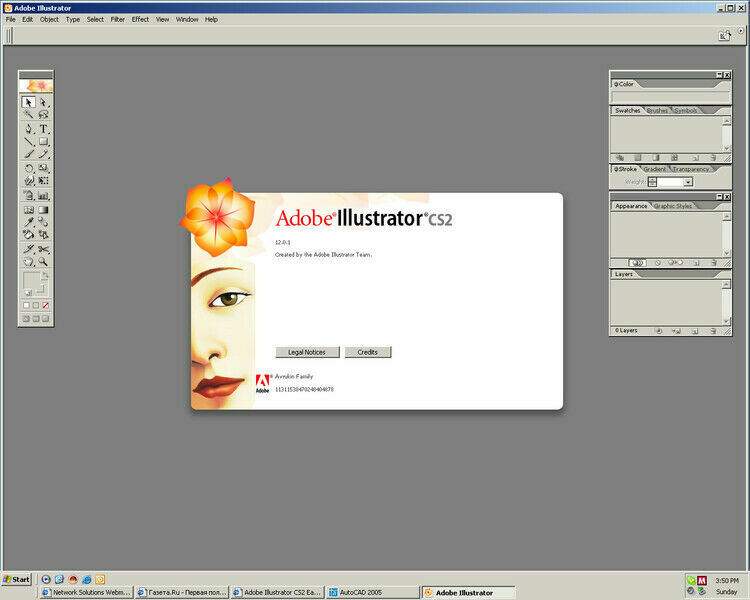Switch to Full Screen Mode button

point(45,319)
